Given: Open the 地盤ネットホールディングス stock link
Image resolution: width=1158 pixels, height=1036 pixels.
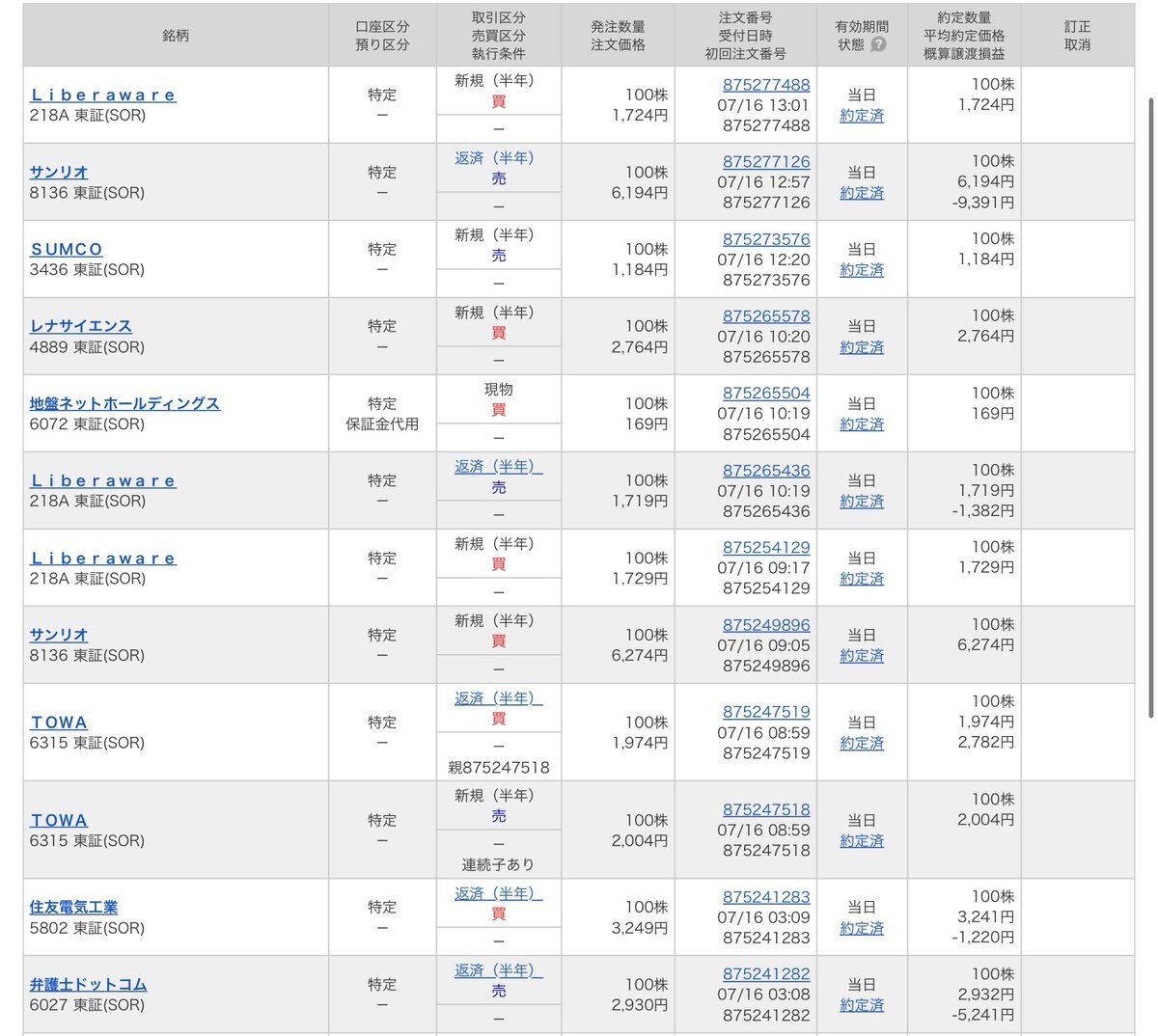Looking at the screenshot, I should (x=125, y=403).
